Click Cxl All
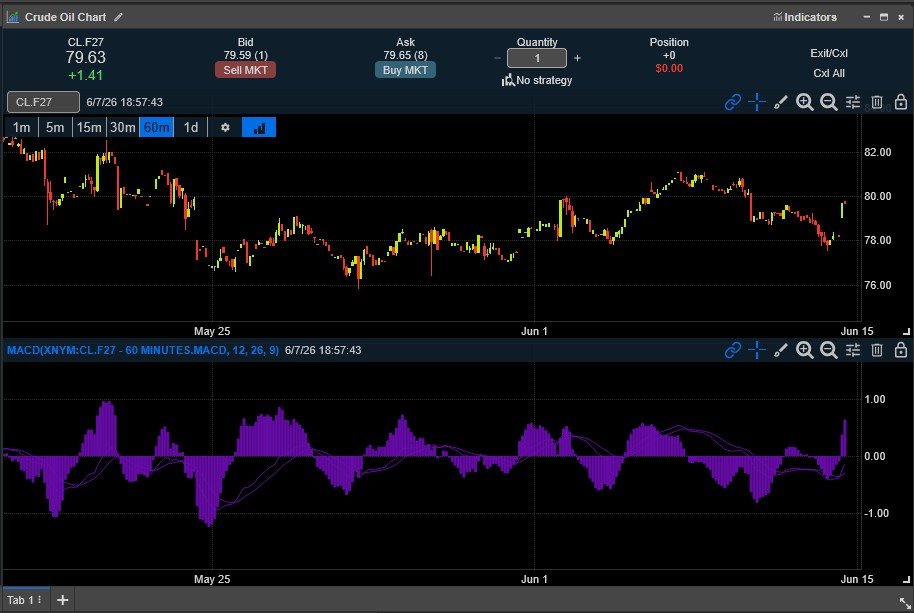914x613 pixels. click(829, 73)
